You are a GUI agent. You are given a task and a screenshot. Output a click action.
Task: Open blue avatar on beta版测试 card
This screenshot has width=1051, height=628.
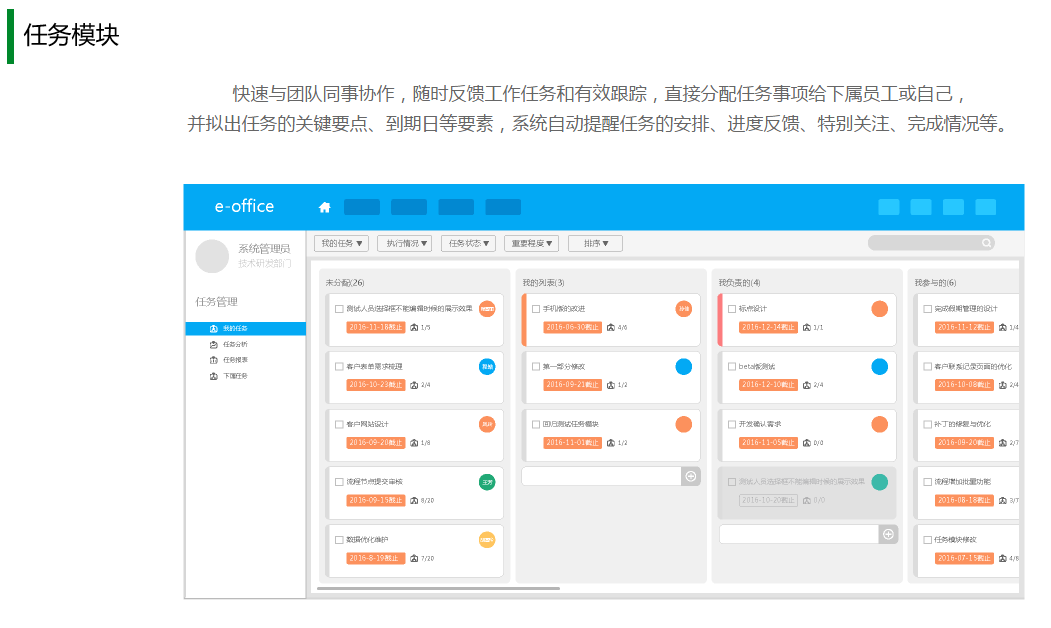(879, 367)
